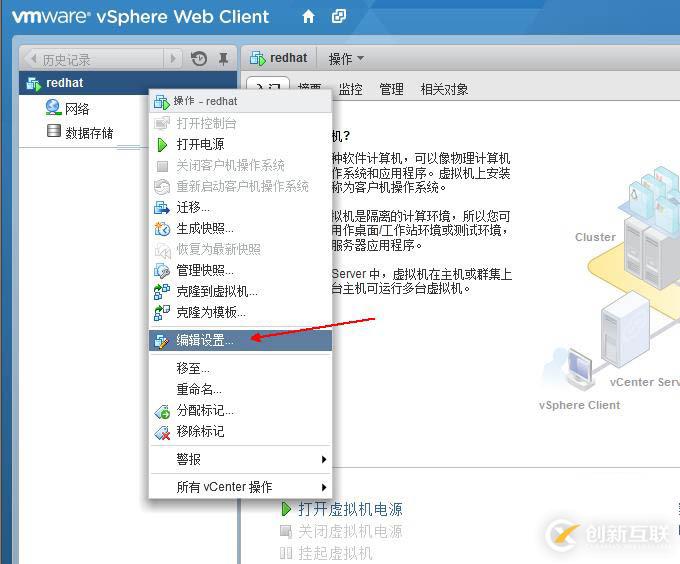Click the manage snapshots icon
Screen dimensions: 680x564
coord(162,271)
